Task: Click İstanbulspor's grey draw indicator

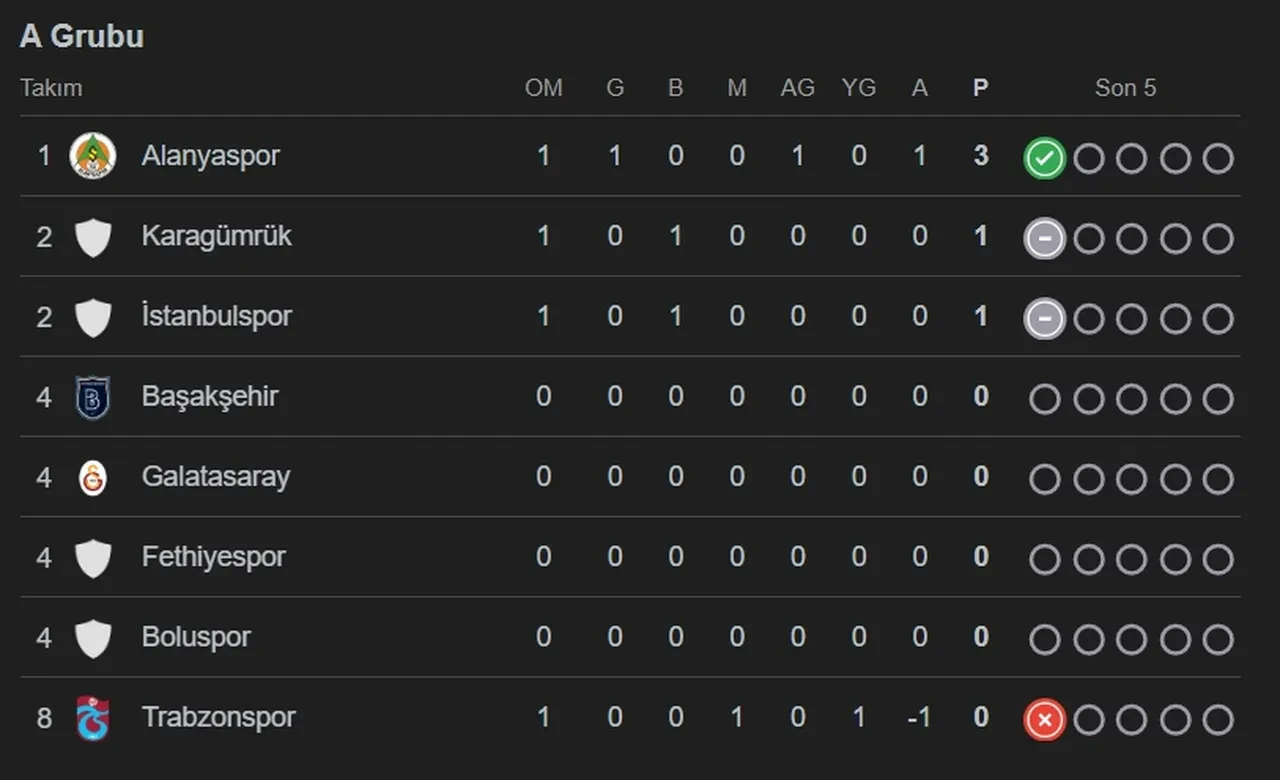Action: click(x=1044, y=319)
